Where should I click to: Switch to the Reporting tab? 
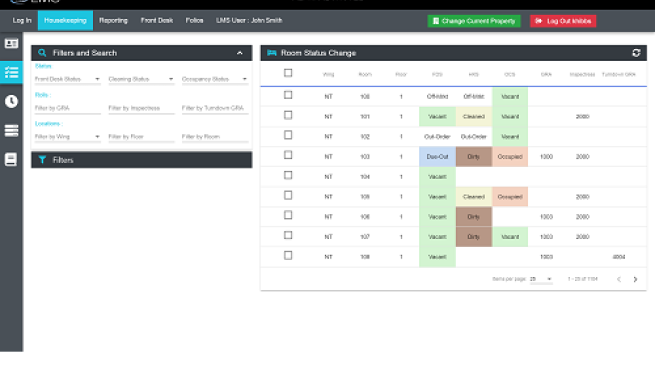pyautogui.click(x=113, y=20)
